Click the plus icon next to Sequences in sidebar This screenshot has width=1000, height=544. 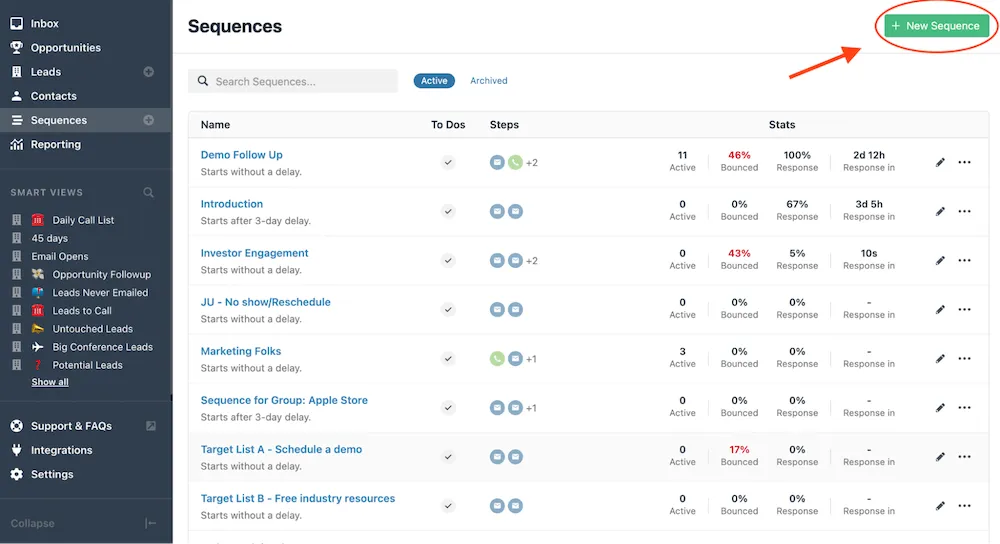[x=149, y=120]
